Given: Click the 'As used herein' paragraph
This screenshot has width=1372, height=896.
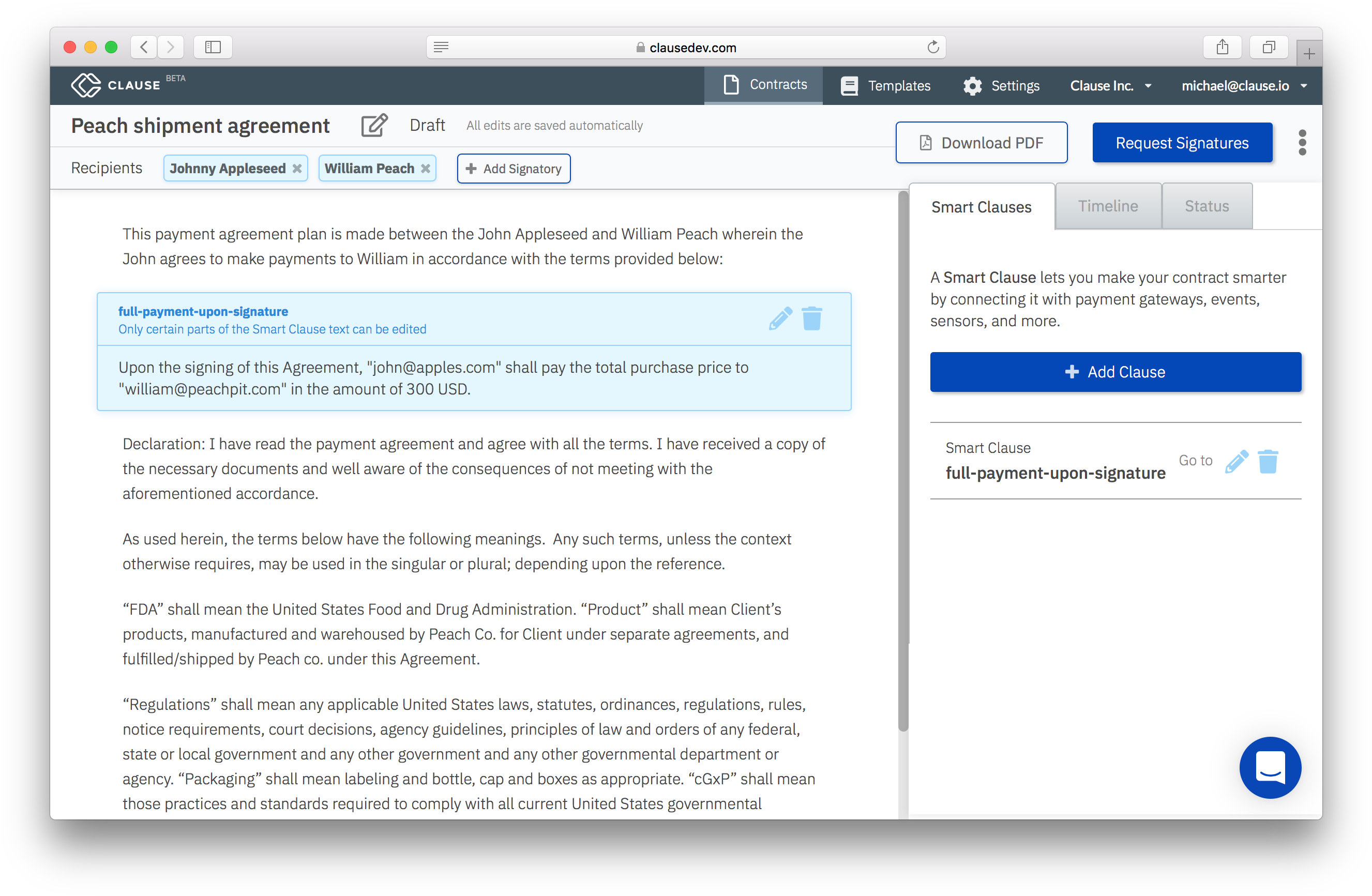Looking at the screenshot, I should (x=457, y=552).
